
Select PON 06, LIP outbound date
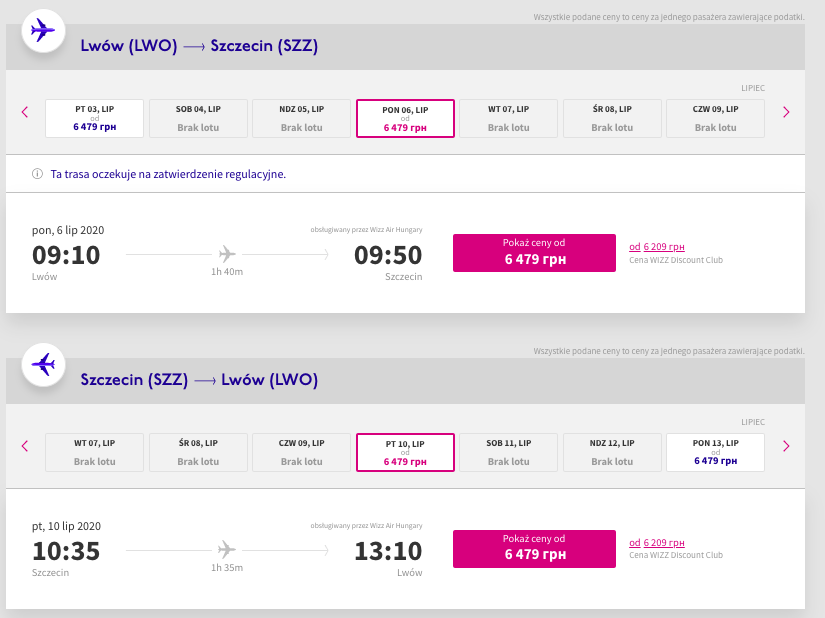pos(405,118)
